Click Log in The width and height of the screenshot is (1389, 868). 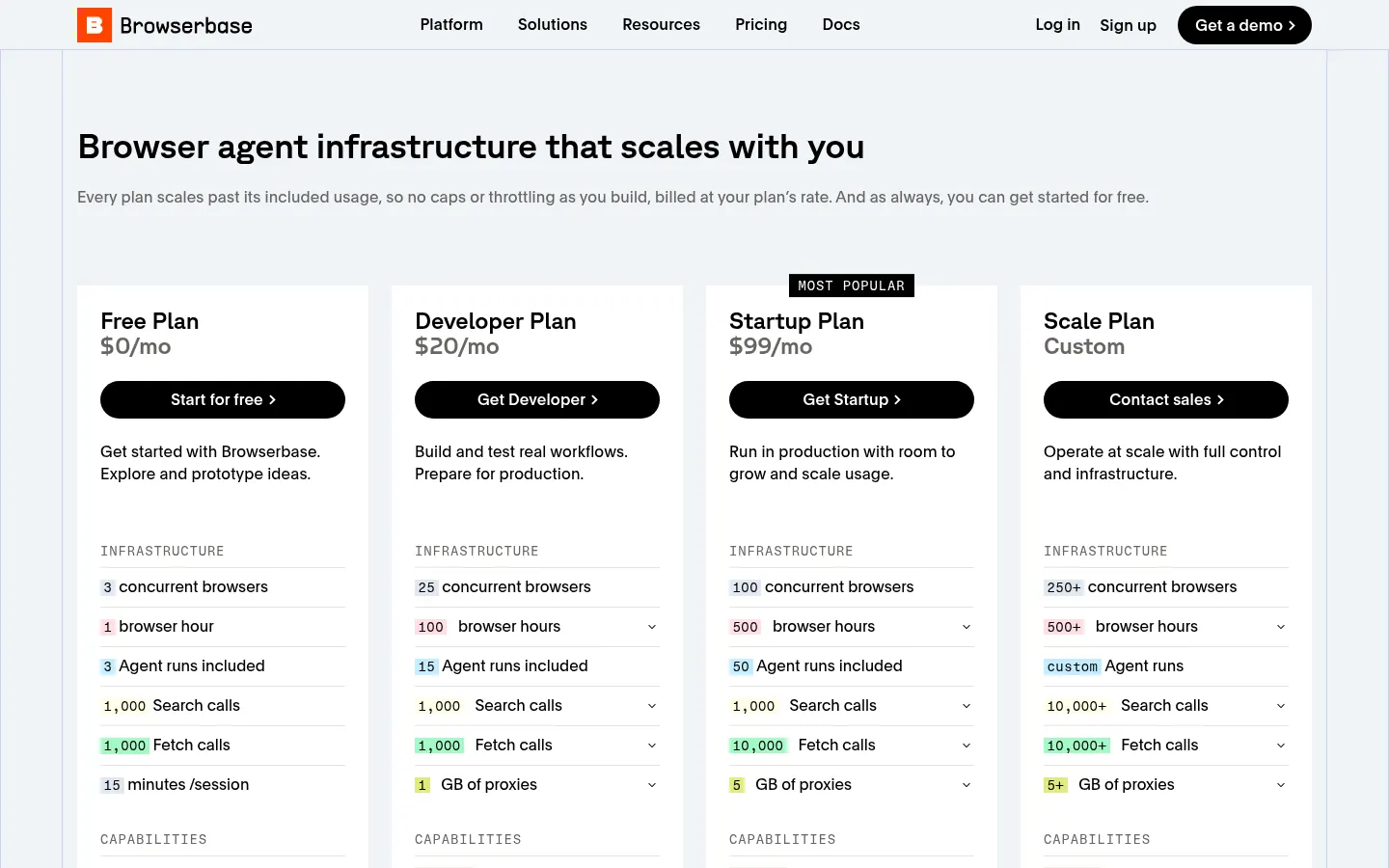(1057, 25)
